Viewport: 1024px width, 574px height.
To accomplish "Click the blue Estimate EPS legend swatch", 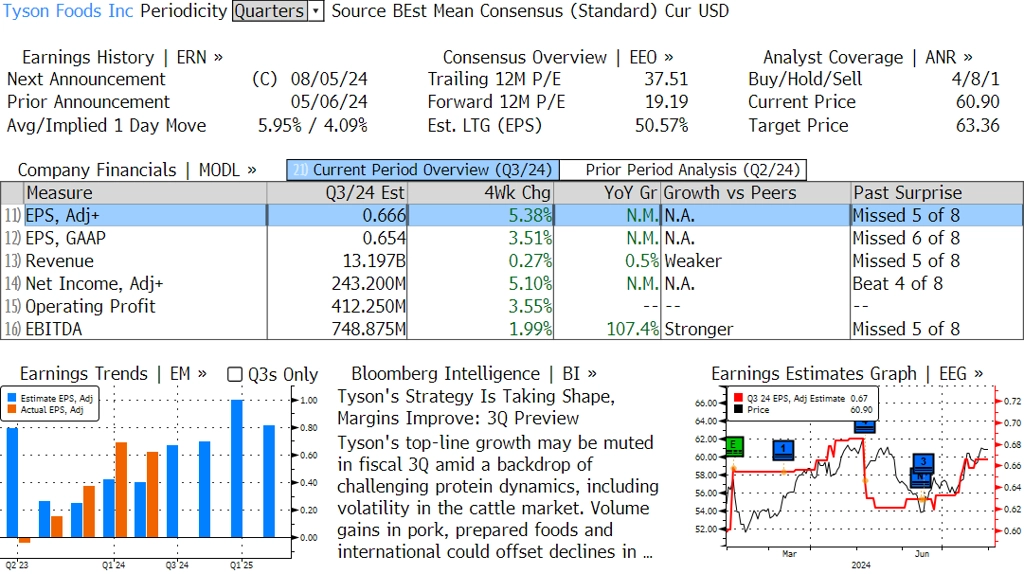I will pyautogui.click(x=12, y=398).
